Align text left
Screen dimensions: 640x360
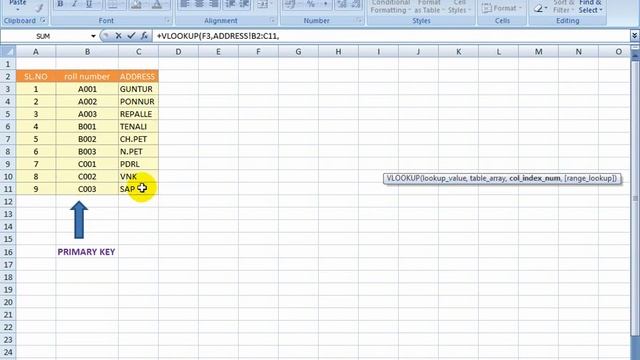click(184, 4)
